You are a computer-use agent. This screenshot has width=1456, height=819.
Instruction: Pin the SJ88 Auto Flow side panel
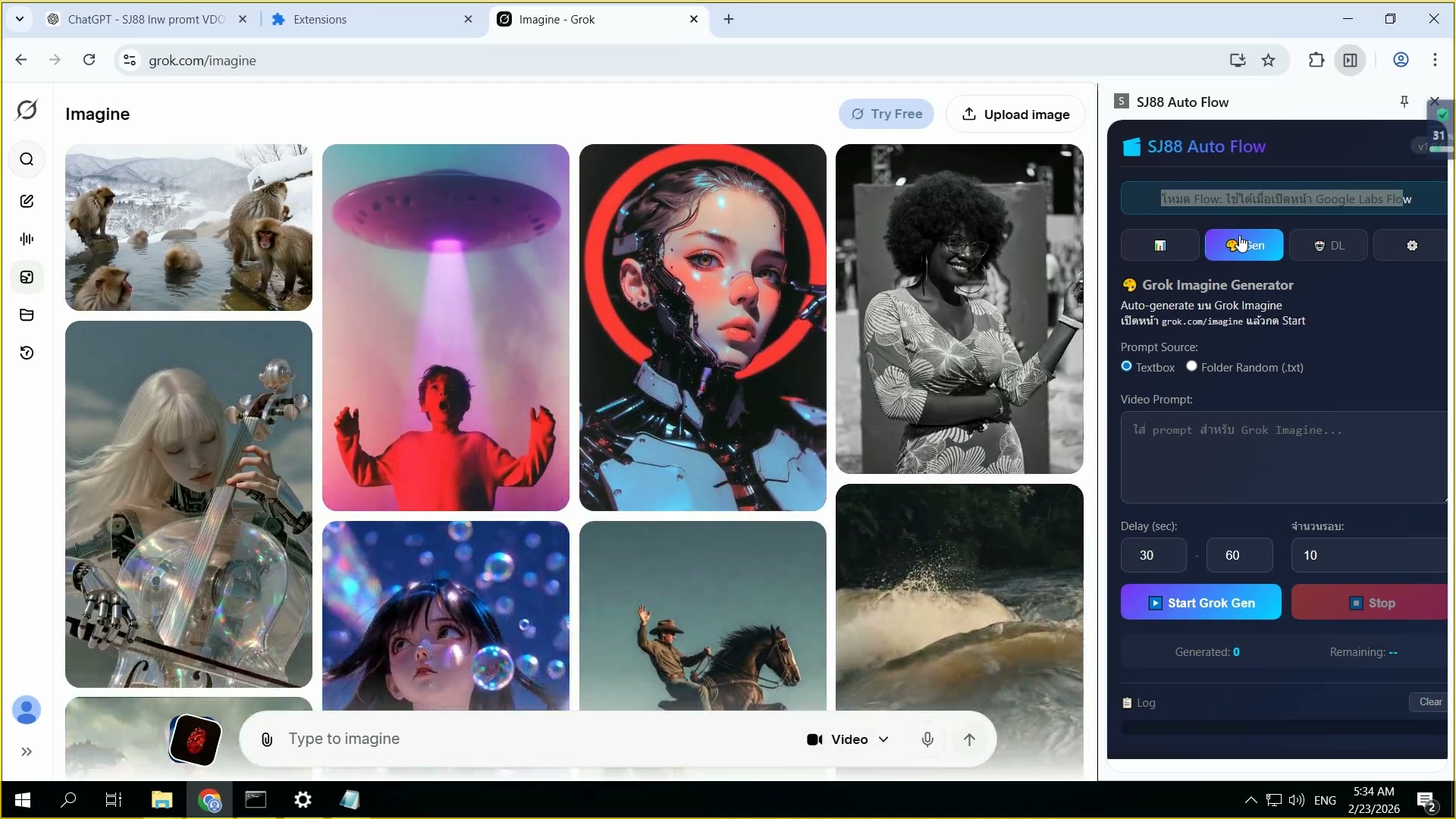pos(1404,102)
